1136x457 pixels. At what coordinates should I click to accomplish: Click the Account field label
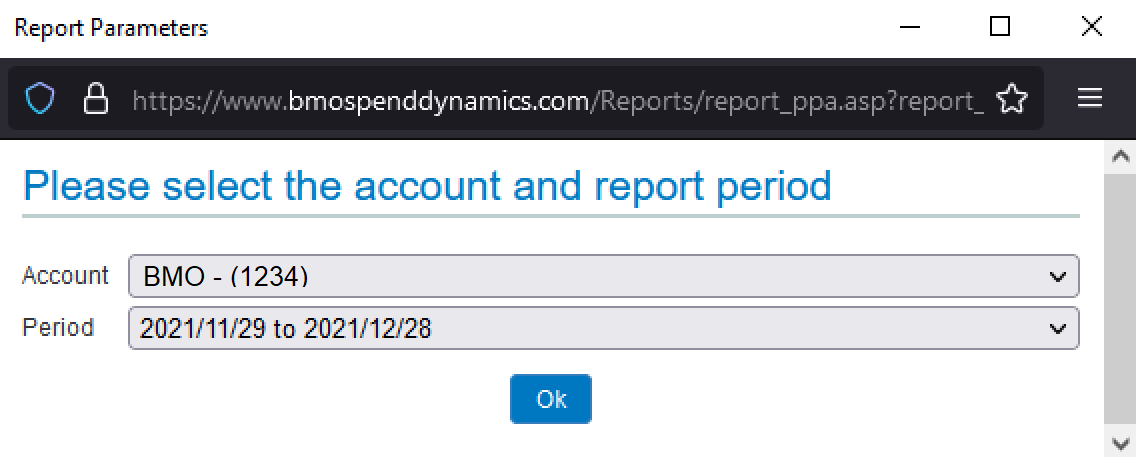click(x=65, y=275)
